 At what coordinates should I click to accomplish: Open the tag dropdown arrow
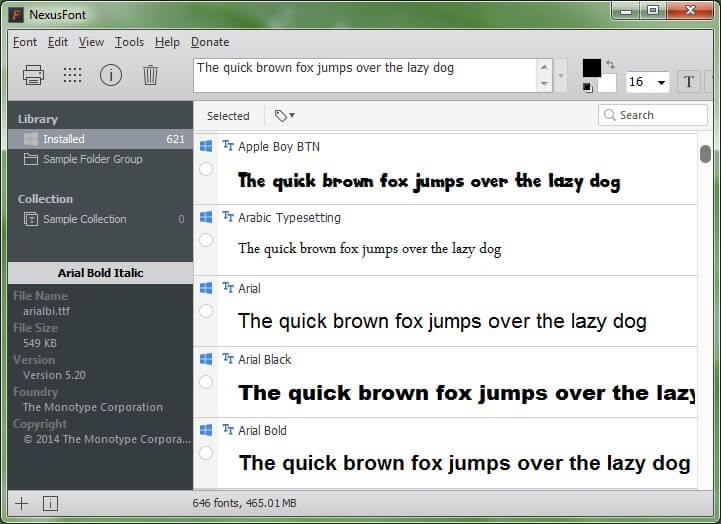(x=292, y=115)
